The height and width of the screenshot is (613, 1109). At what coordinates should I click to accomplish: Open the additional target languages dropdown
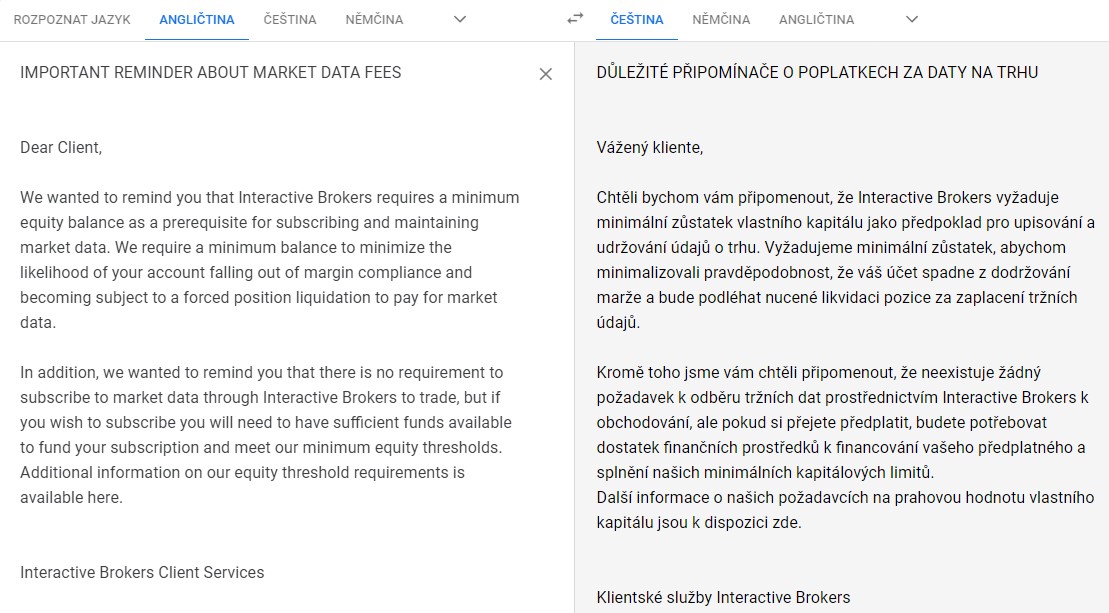(911, 18)
